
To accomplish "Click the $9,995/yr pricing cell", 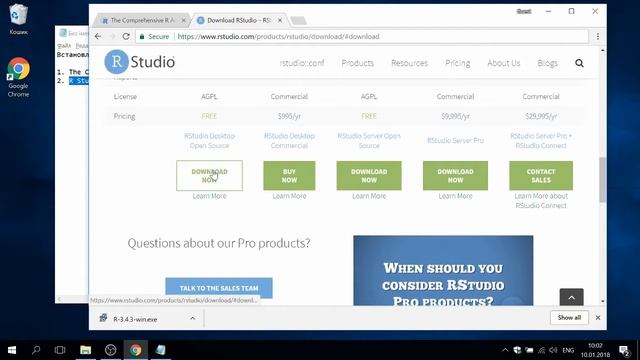I will click(x=456, y=116).
